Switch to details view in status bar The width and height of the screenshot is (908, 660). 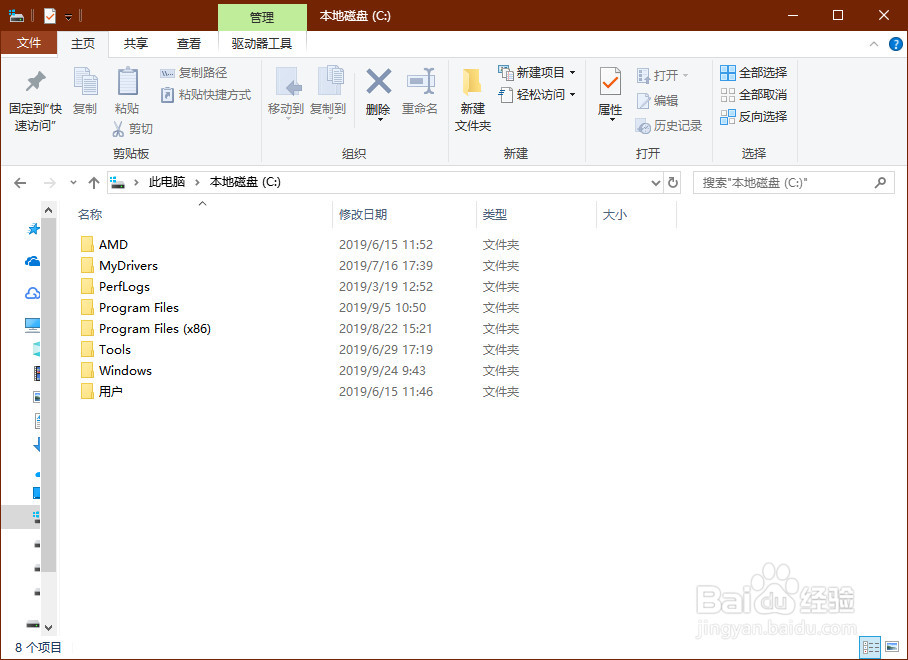[x=870, y=647]
